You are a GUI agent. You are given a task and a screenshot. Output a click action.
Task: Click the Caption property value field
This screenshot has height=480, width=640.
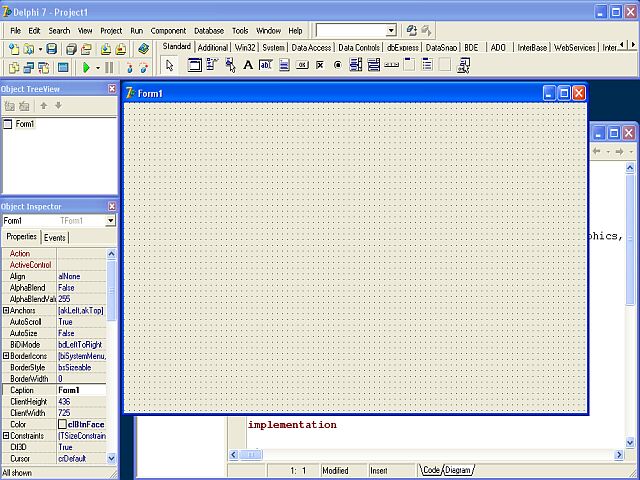tap(80, 390)
